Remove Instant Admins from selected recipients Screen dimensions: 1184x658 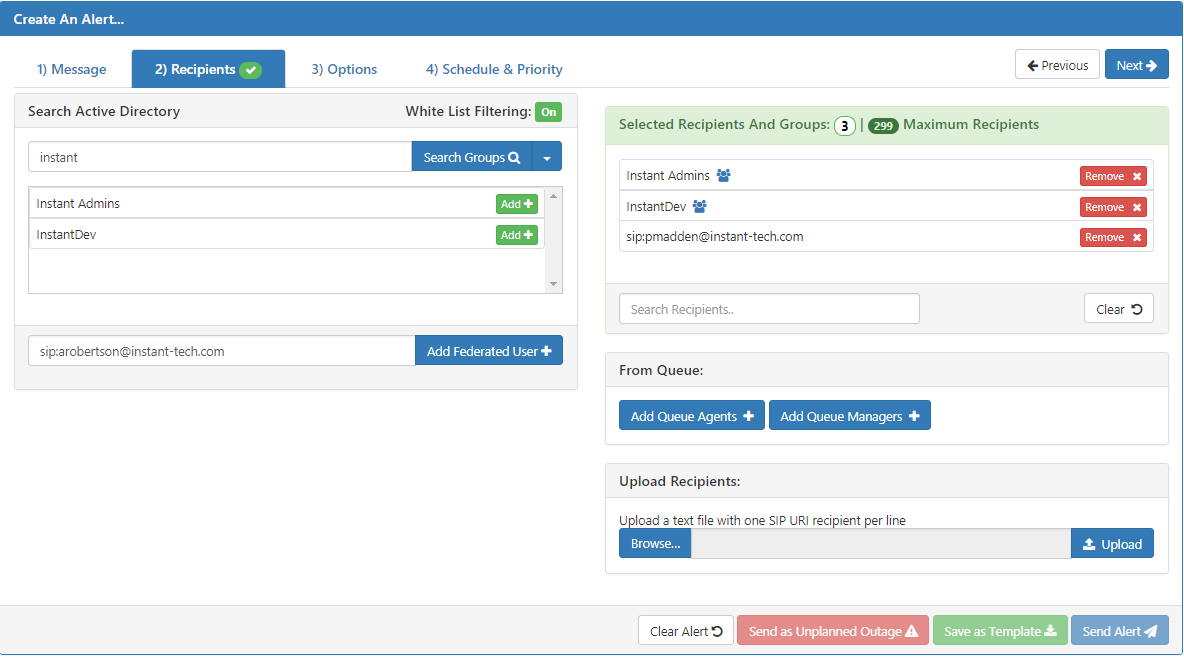click(1113, 176)
